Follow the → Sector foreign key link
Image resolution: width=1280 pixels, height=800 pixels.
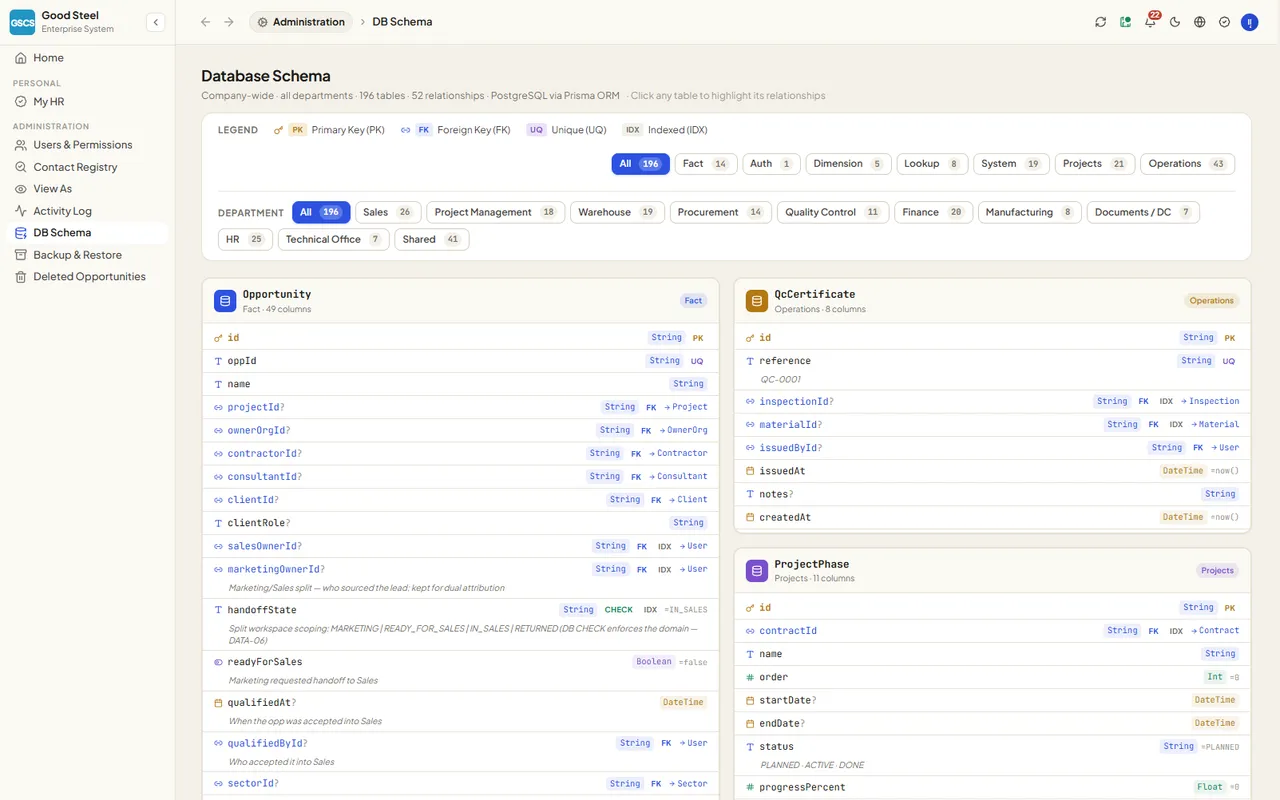(688, 784)
